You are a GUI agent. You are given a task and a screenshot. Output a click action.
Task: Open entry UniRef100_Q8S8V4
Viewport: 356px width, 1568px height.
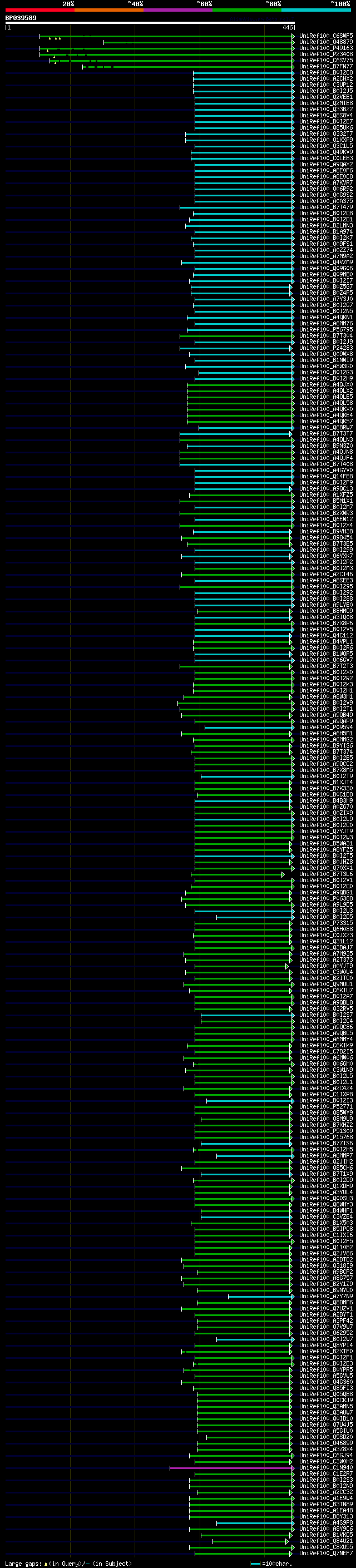click(x=326, y=116)
